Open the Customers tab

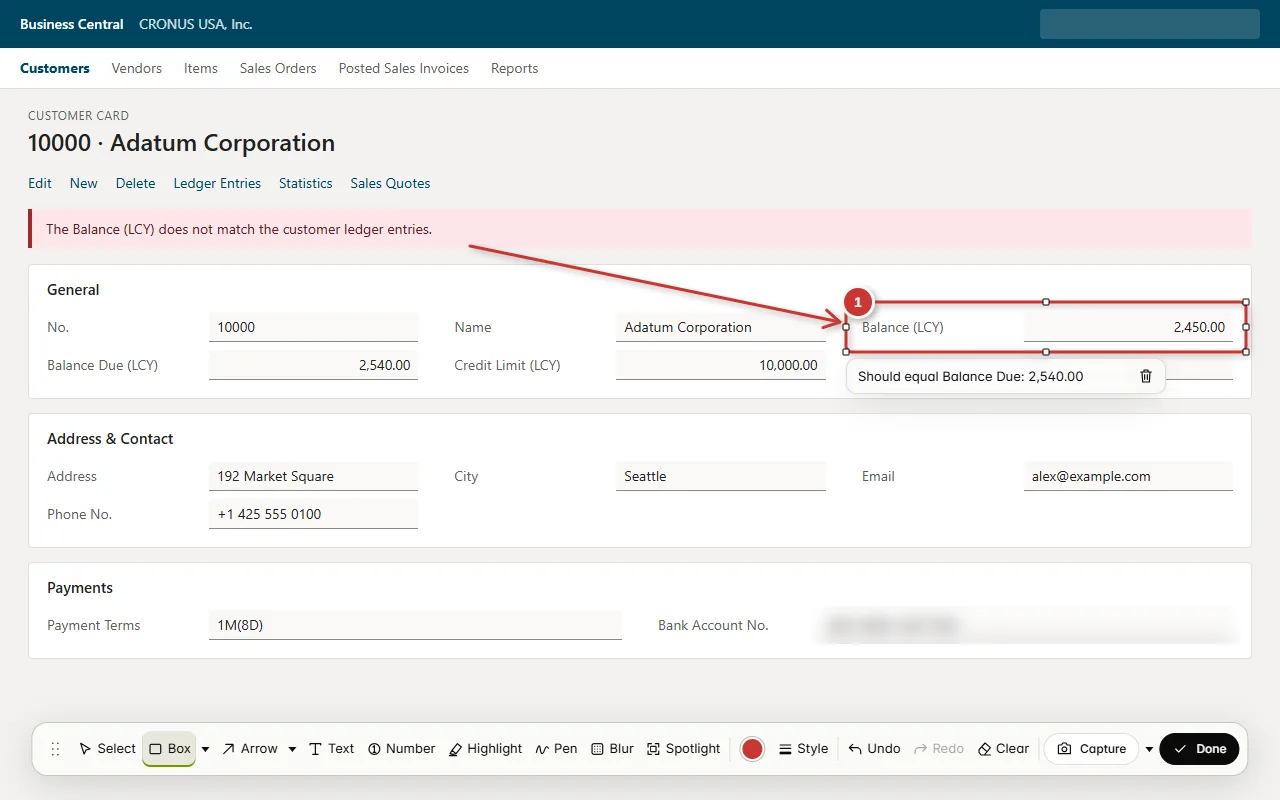[x=55, y=68]
